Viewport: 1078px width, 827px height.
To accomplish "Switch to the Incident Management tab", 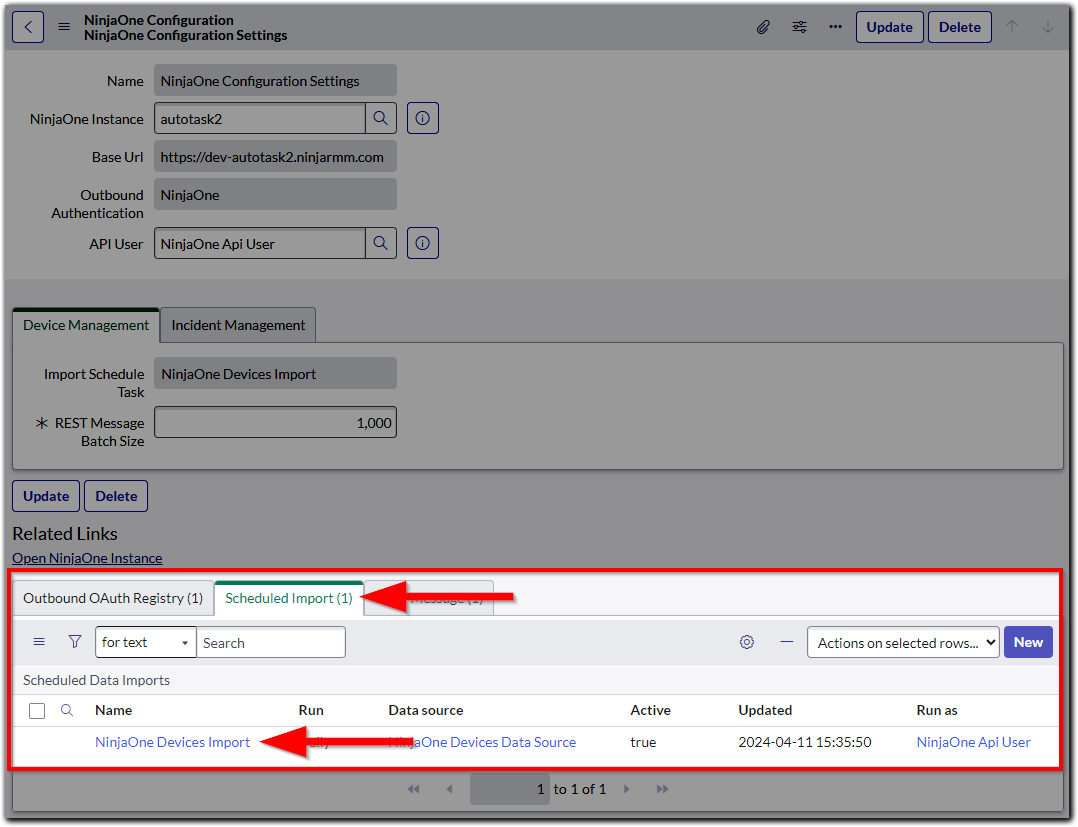I will pos(237,325).
